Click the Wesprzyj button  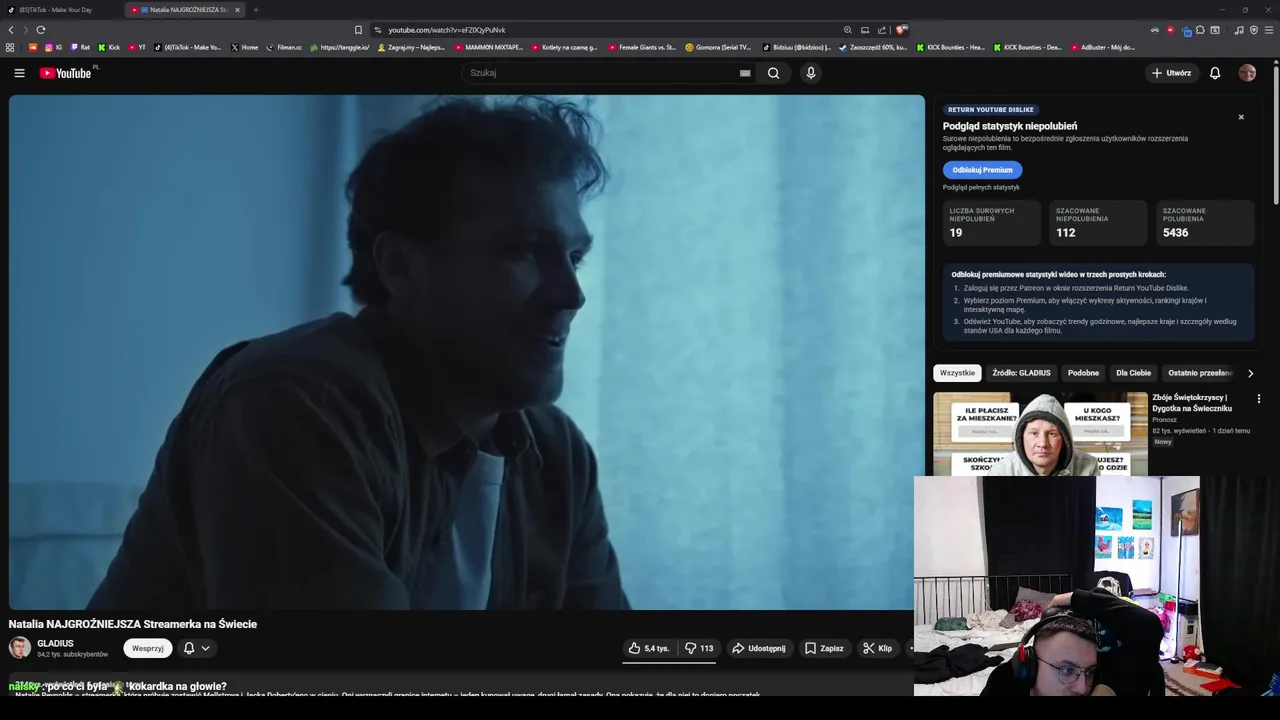[x=148, y=648]
